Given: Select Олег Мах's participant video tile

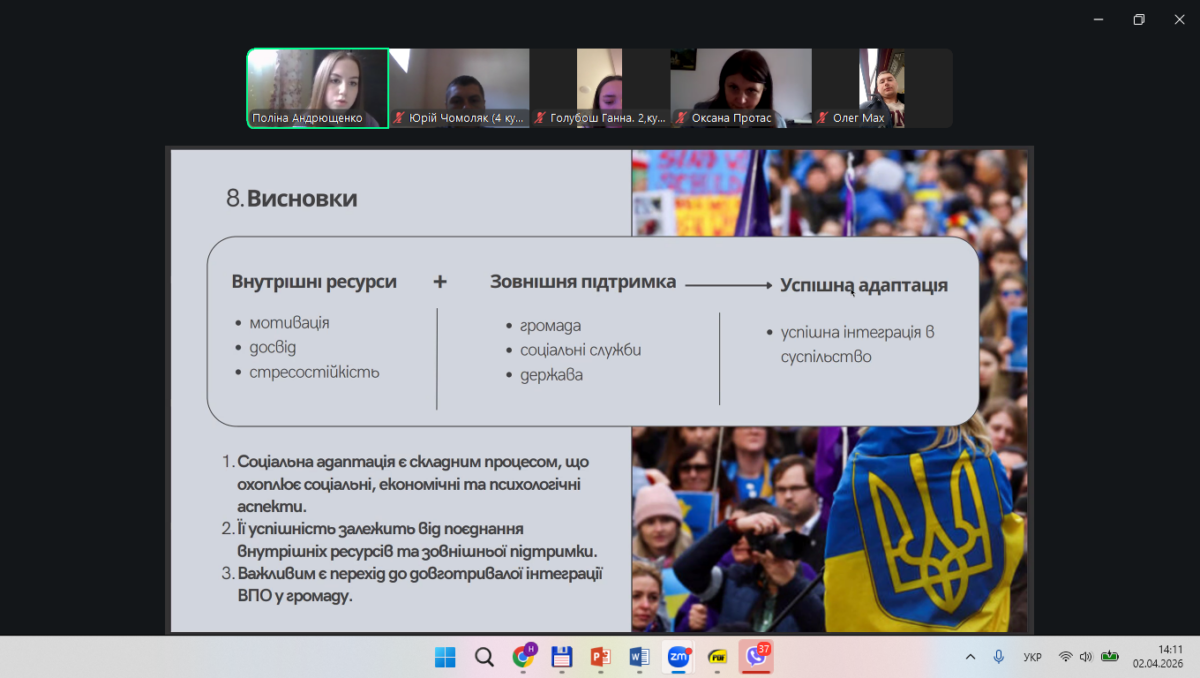Looking at the screenshot, I should (881, 88).
